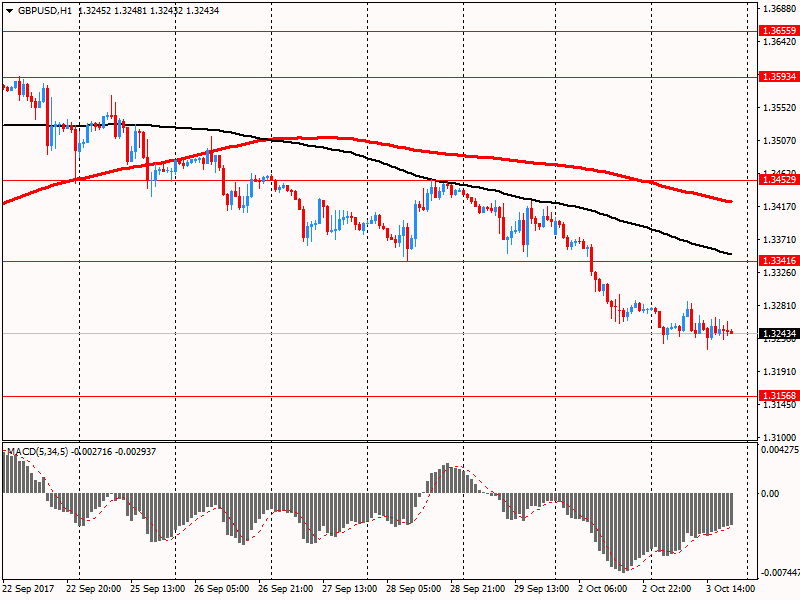Click the 25 Sep 13:00 time label
The image size is (800, 600).
[158, 589]
